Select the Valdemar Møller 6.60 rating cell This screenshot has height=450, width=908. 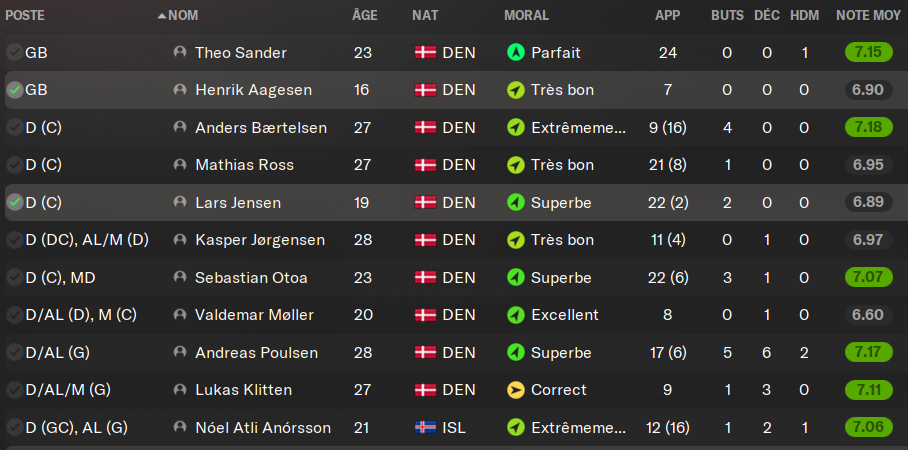(867, 315)
